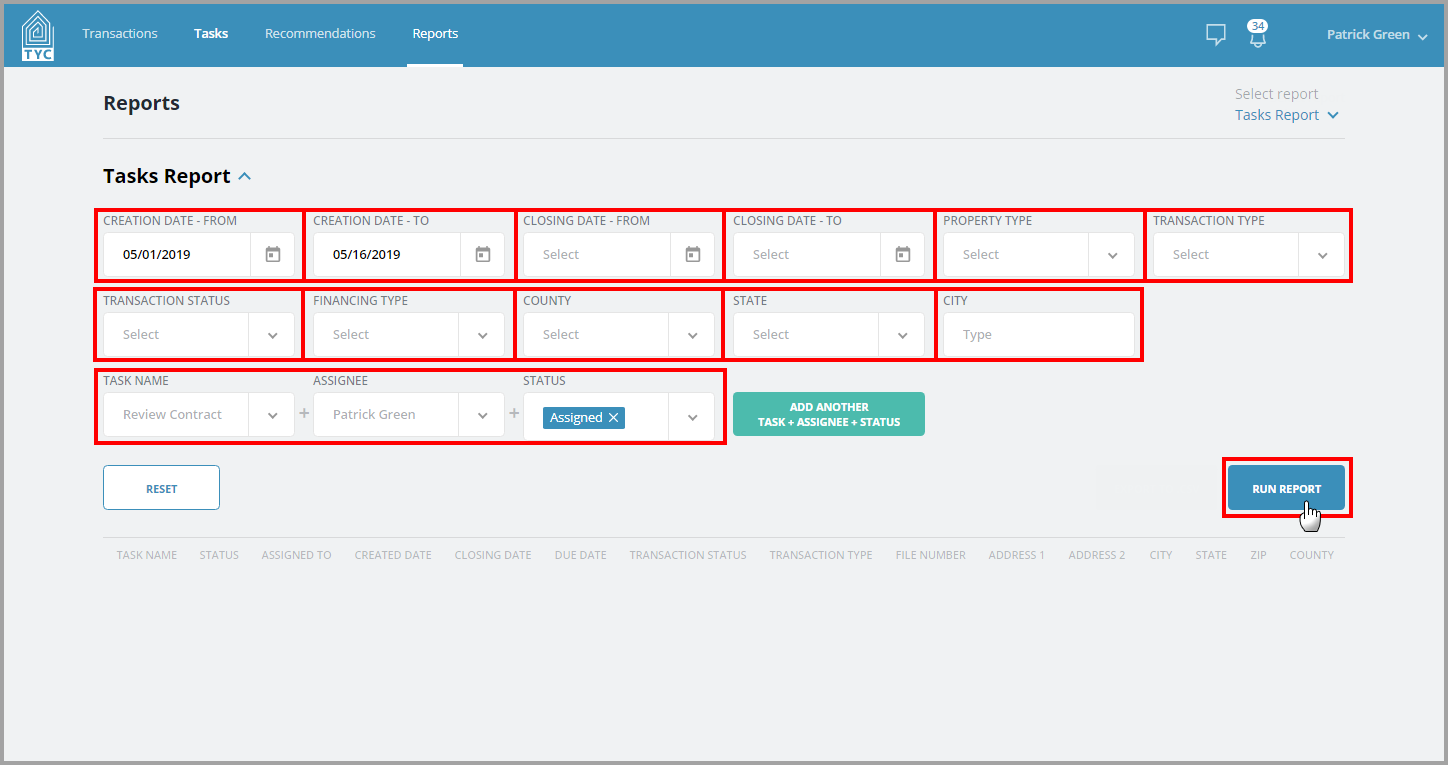This screenshot has width=1448, height=765.
Task: Open the Financing Type dropdown
Action: 482,334
